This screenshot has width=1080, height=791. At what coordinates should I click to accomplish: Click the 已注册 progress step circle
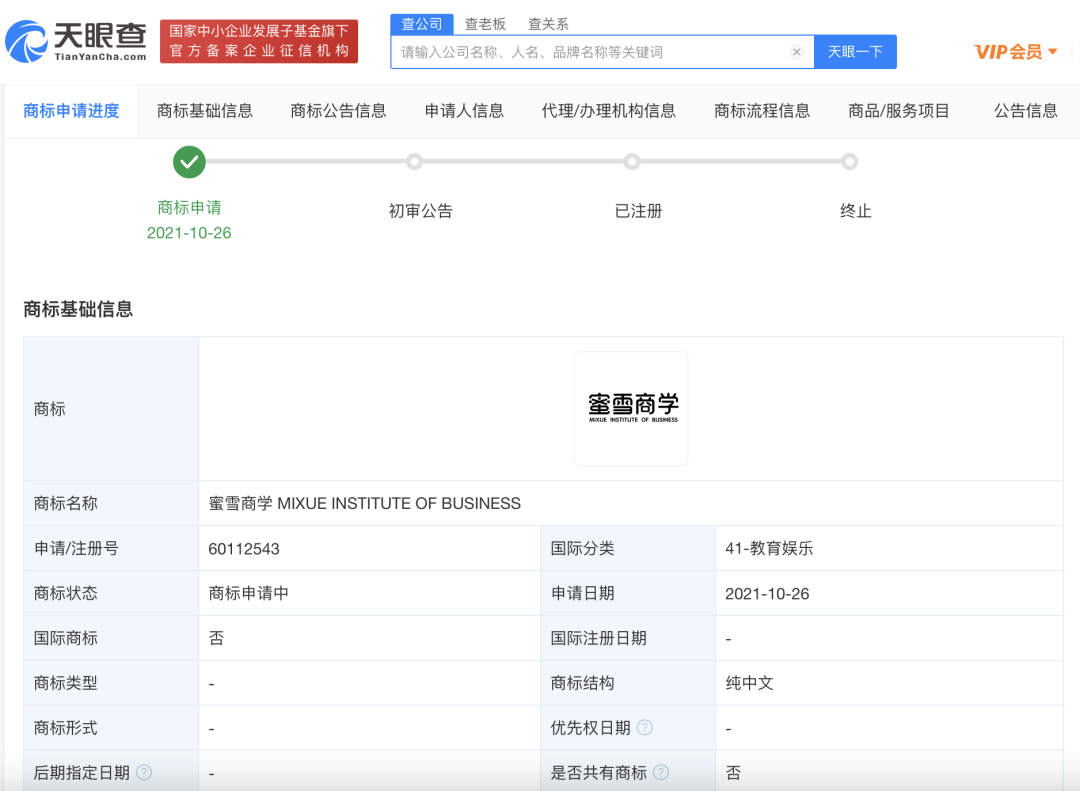632,162
